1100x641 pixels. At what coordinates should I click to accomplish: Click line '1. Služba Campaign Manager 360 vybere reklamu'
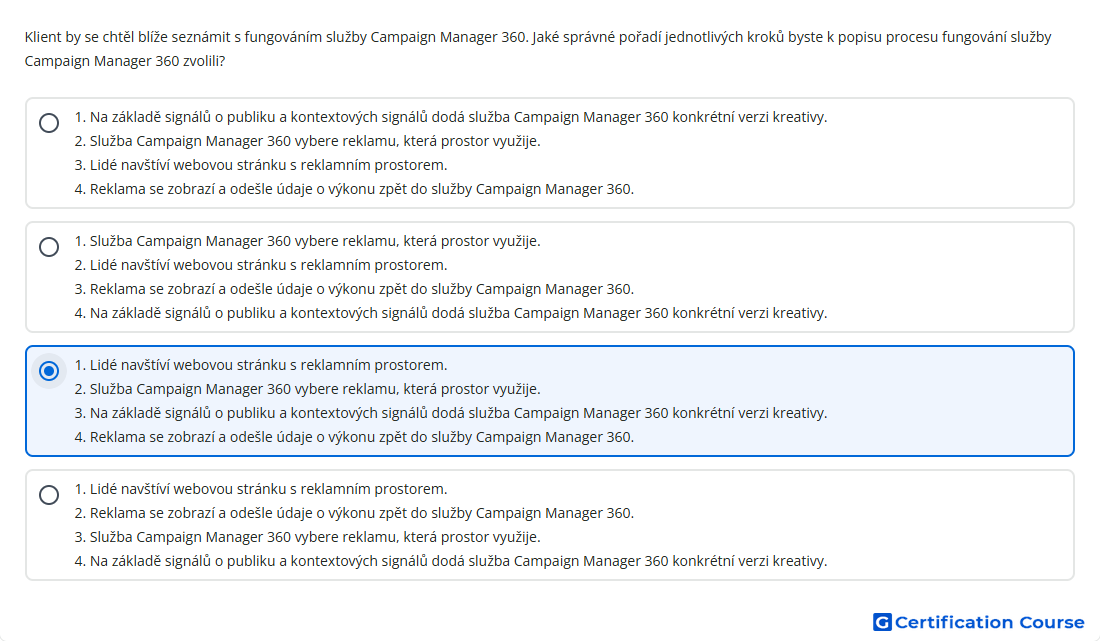pyautogui.click(x=307, y=241)
